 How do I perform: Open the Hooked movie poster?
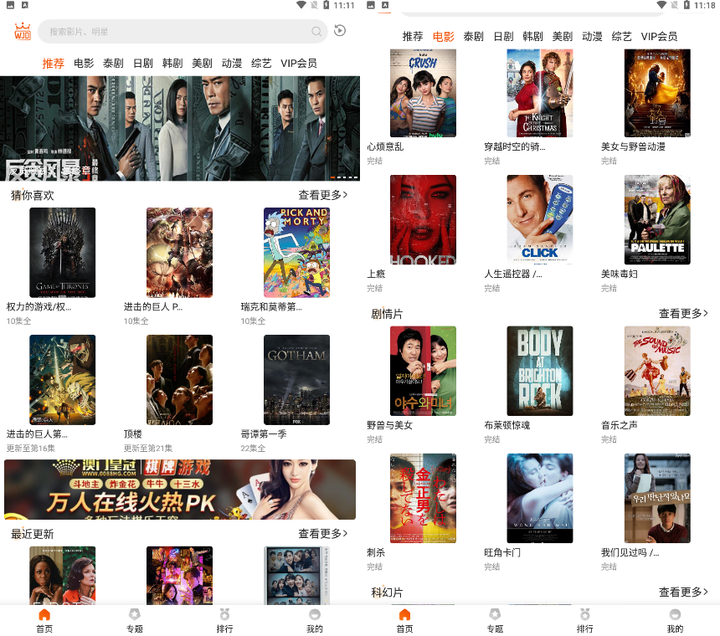coord(423,220)
